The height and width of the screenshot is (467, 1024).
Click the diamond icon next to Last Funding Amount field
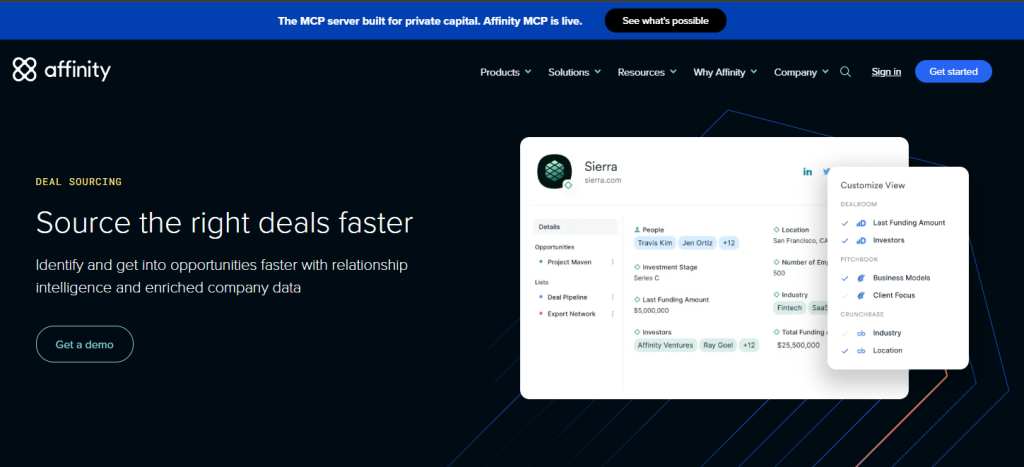[637, 300]
